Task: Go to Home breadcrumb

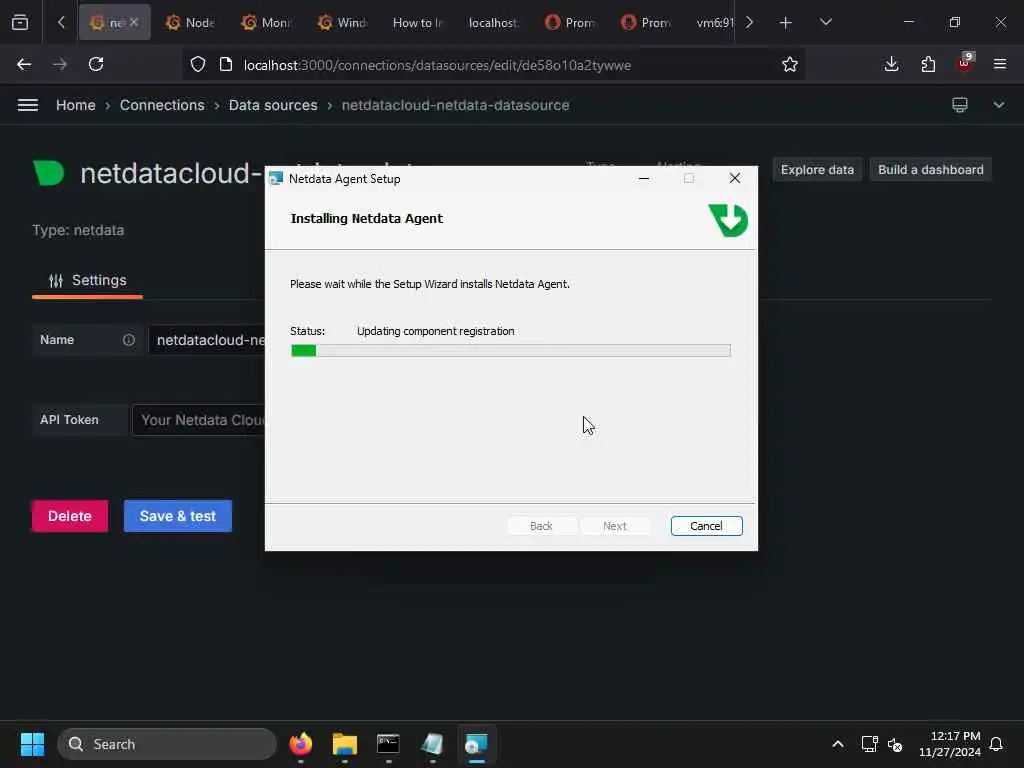Action: tap(76, 105)
